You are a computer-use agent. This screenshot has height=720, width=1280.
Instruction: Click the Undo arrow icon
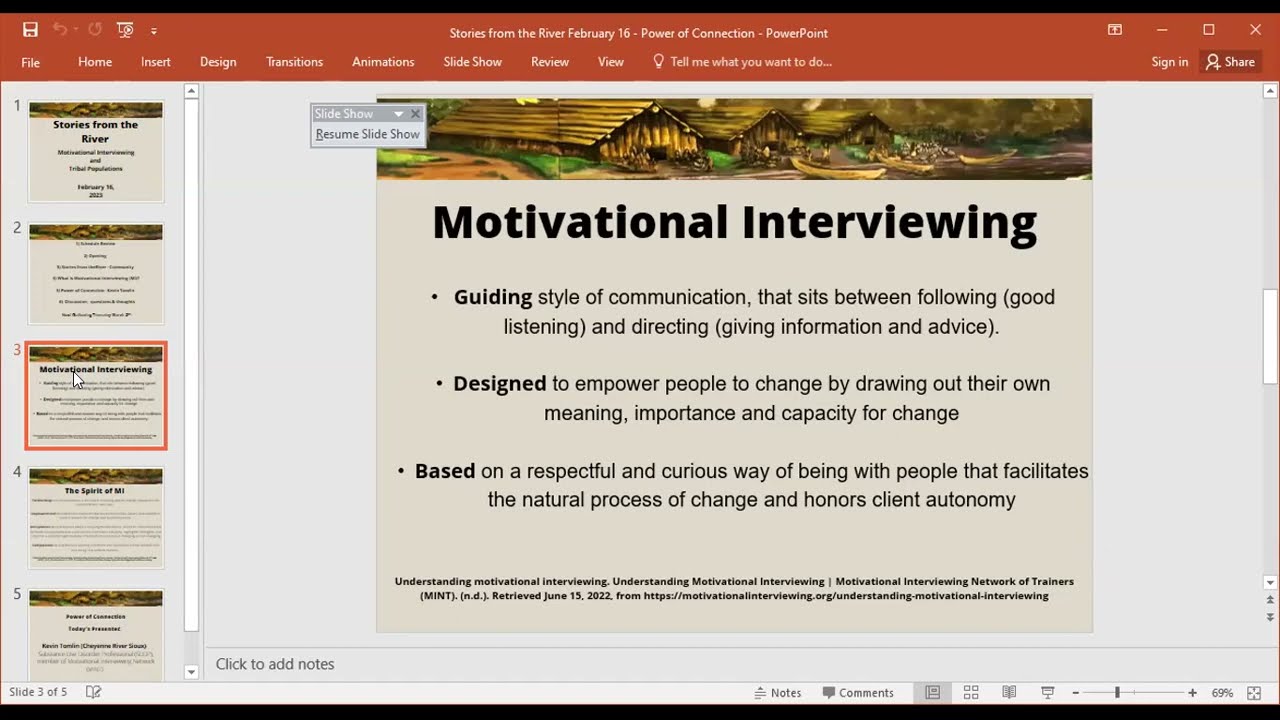click(x=59, y=30)
